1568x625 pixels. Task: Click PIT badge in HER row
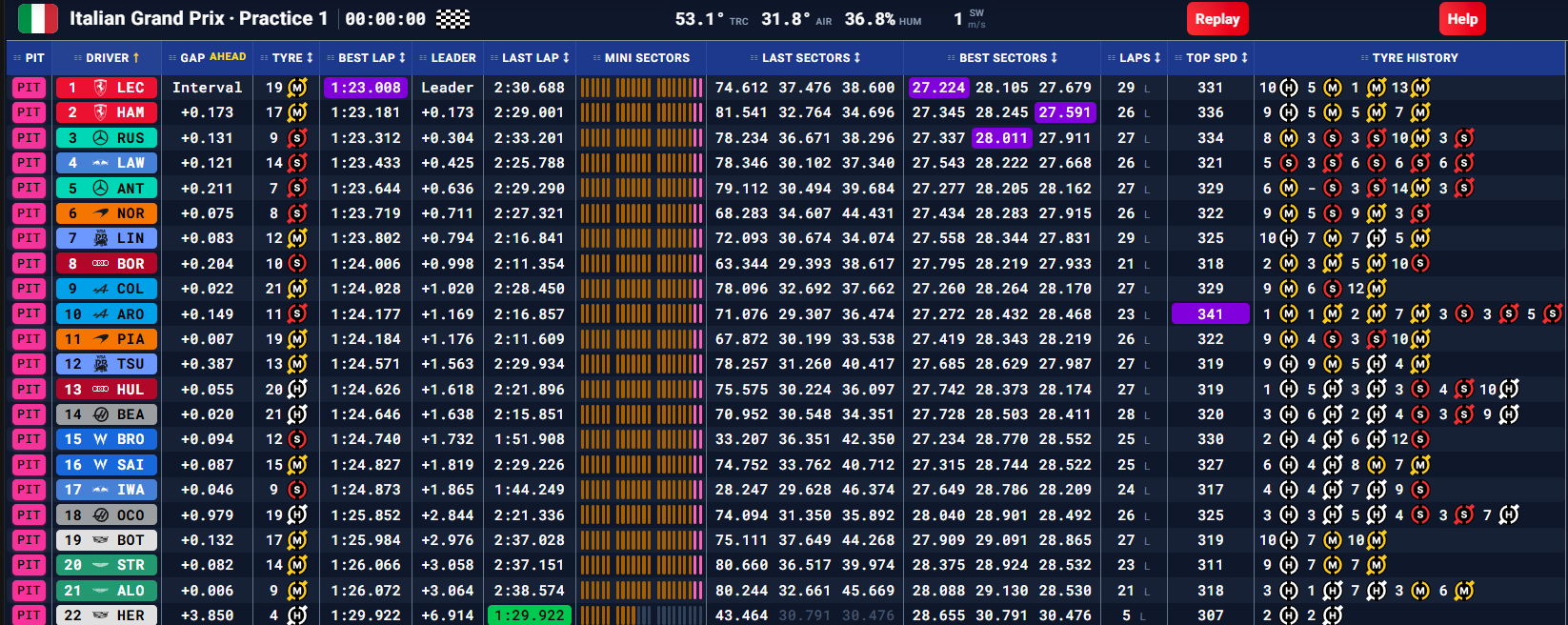point(29,615)
